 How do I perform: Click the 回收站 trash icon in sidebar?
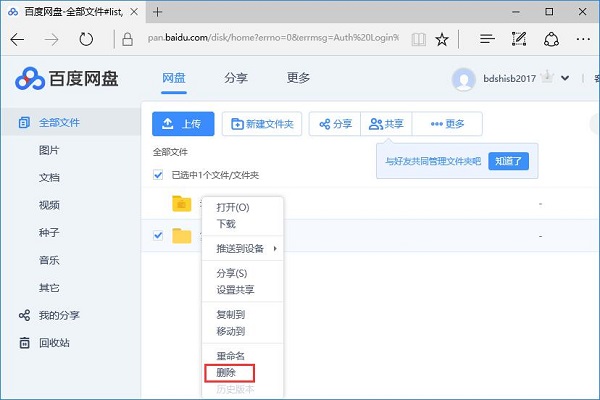coord(24,343)
